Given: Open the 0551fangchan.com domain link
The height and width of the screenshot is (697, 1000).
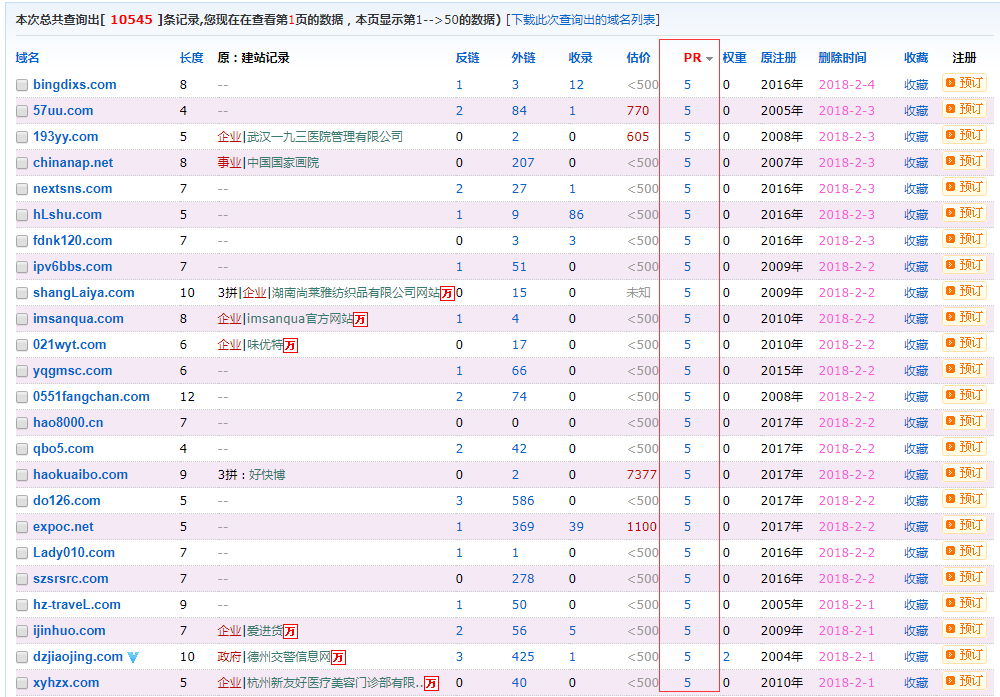Looking at the screenshot, I should (x=91, y=397).
